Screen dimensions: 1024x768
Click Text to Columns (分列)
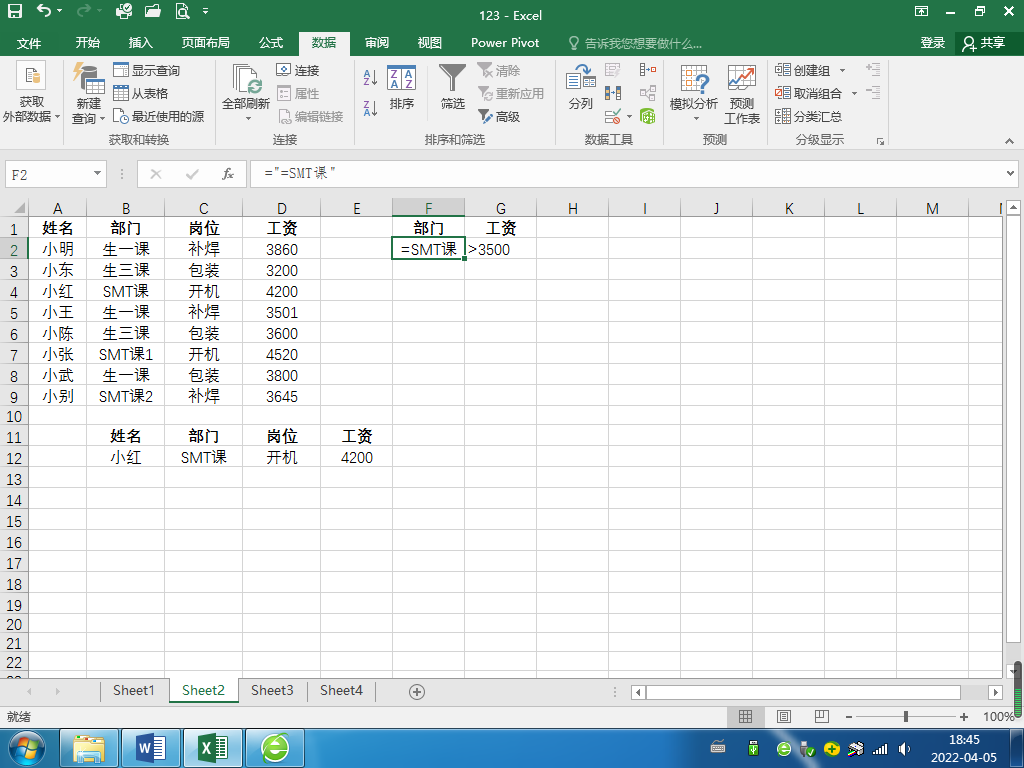581,87
